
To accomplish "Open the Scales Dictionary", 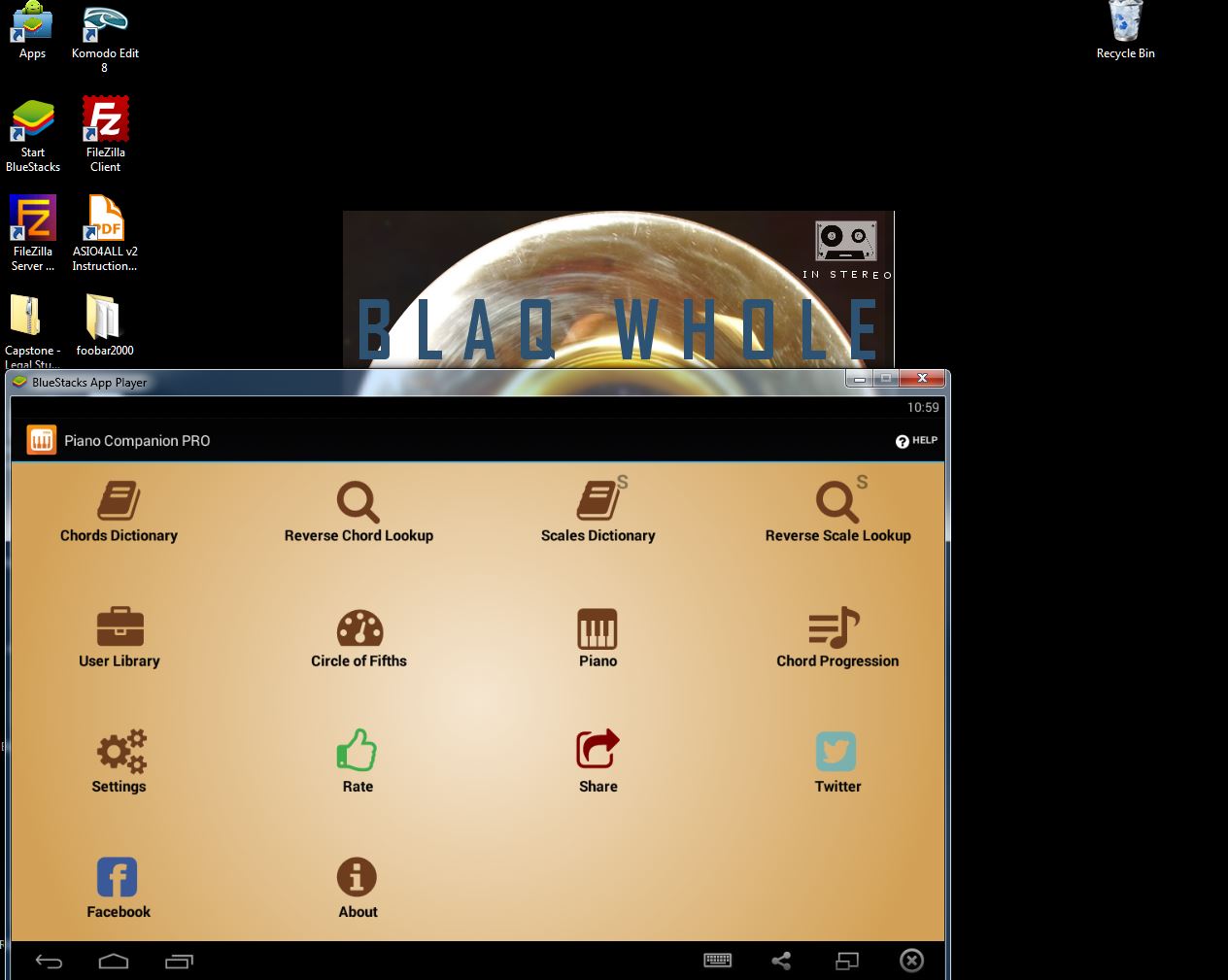I will point(598,511).
